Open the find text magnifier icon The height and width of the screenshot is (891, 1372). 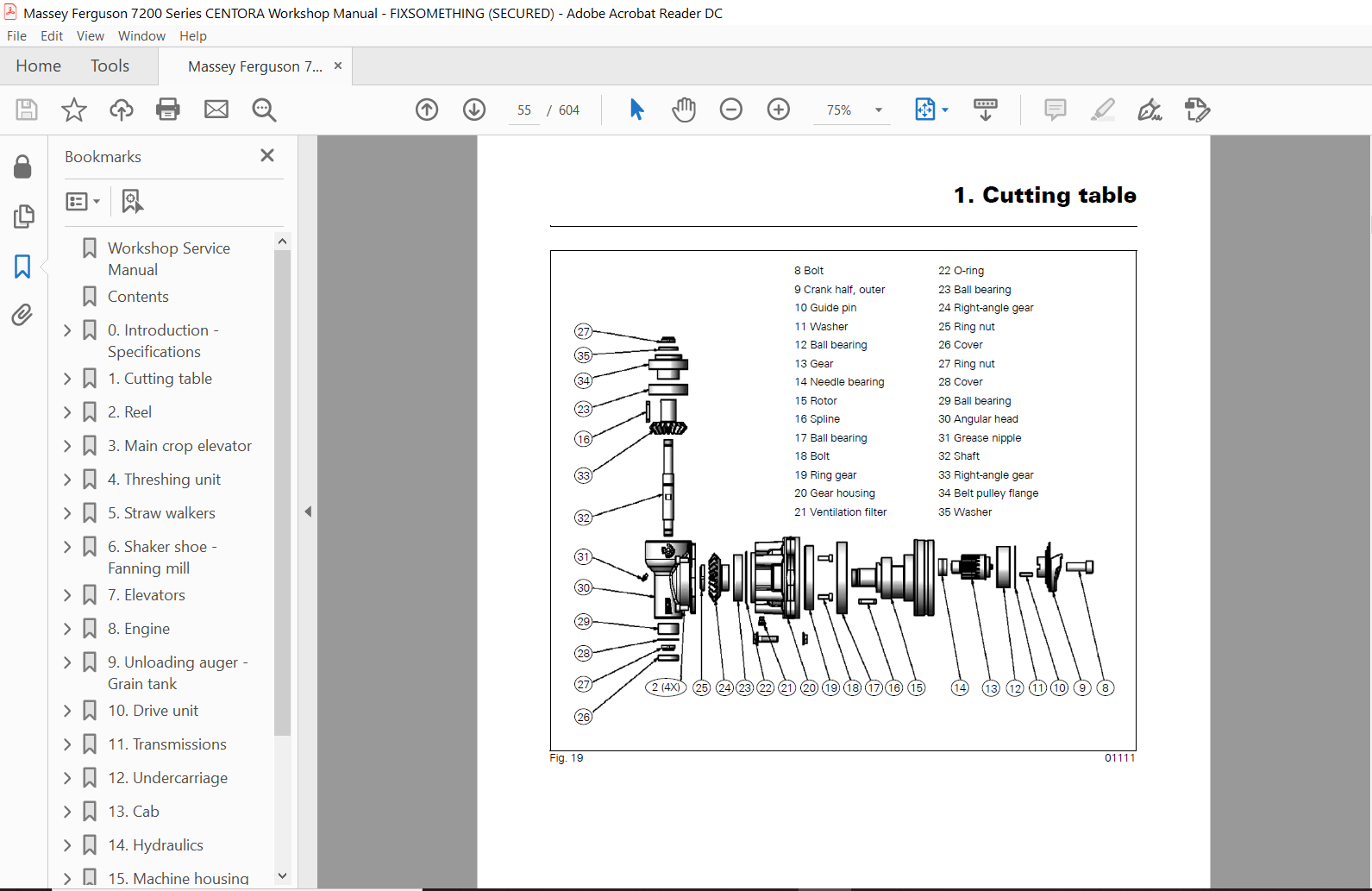pos(264,110)
